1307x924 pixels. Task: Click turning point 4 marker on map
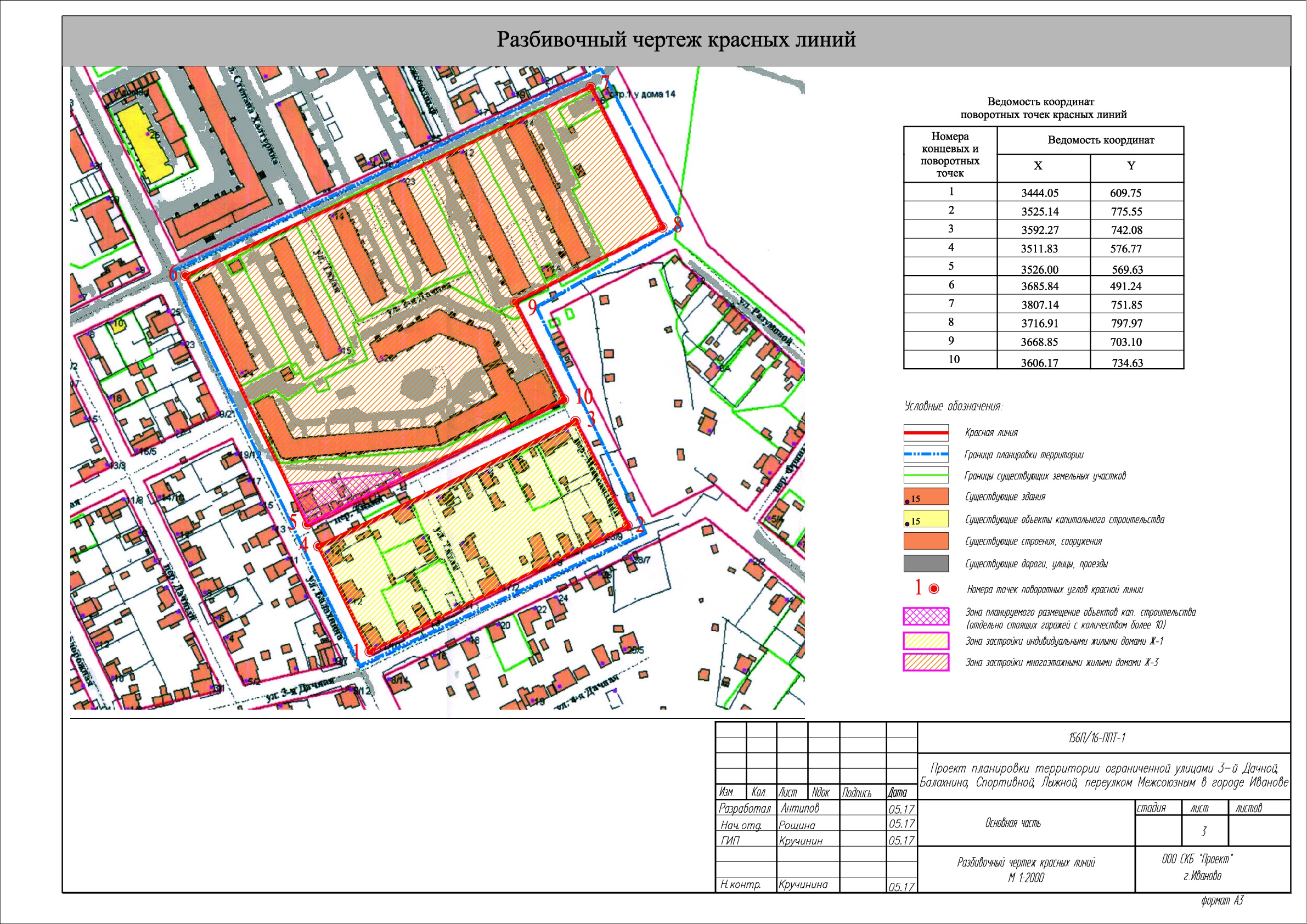pos(318,546)
